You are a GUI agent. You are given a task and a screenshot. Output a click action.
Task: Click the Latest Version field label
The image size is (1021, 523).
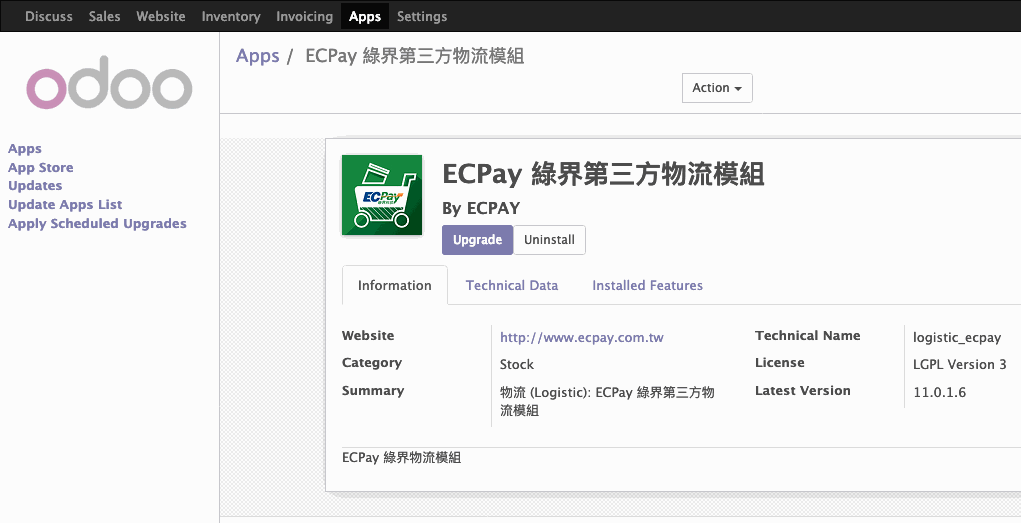pyautogui.click(x=802, y=391)
